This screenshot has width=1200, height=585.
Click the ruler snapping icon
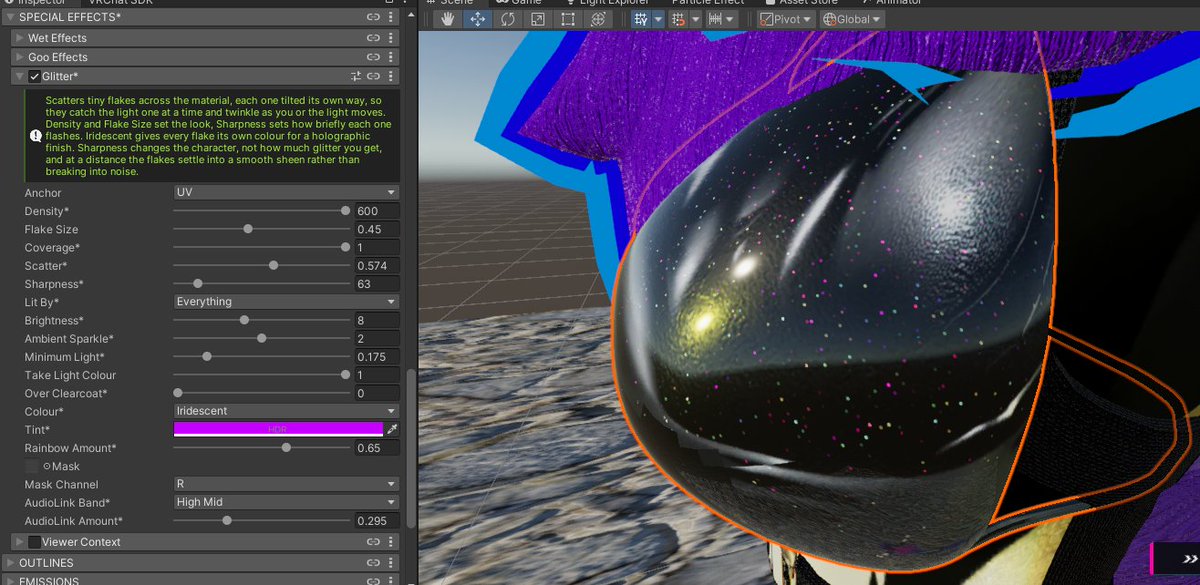714,19
